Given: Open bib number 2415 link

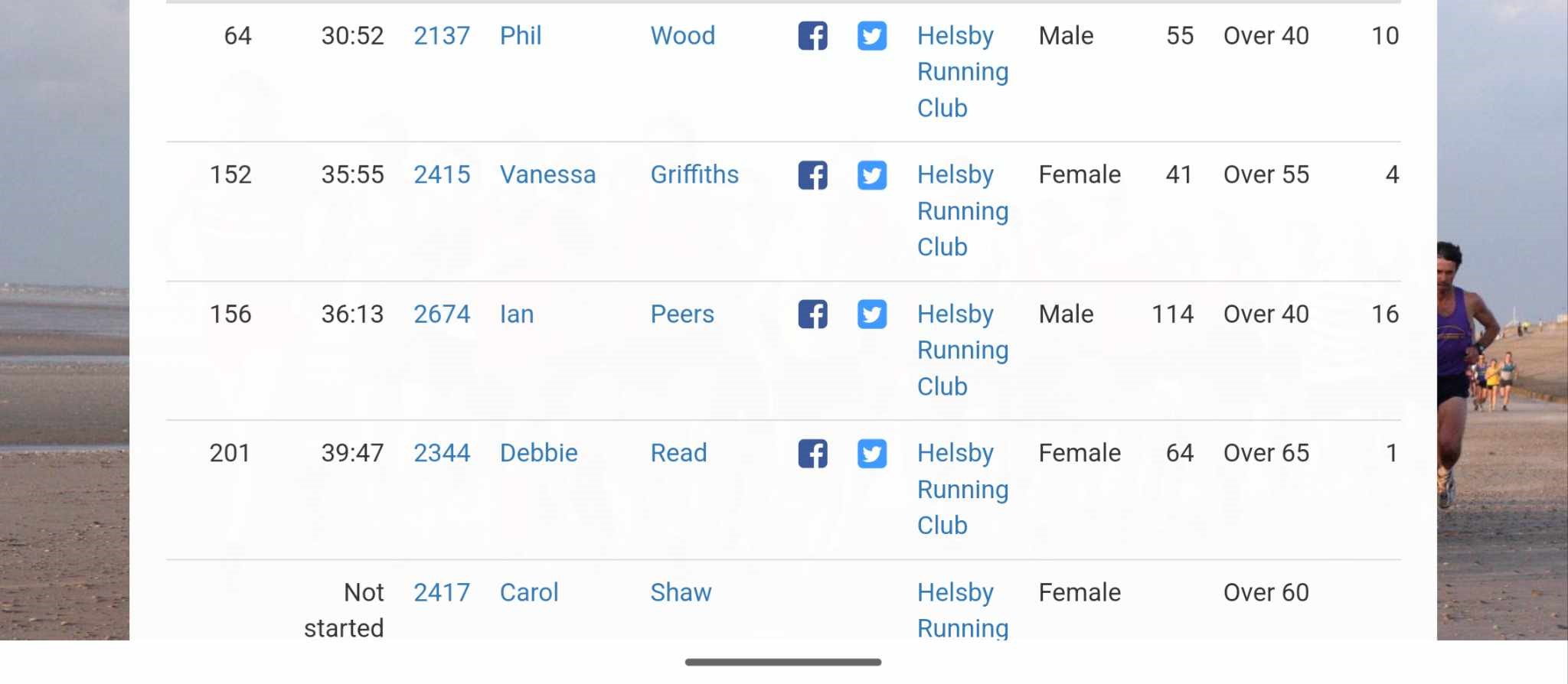Looking at the screenshot, I should click(x=442, y=175).
